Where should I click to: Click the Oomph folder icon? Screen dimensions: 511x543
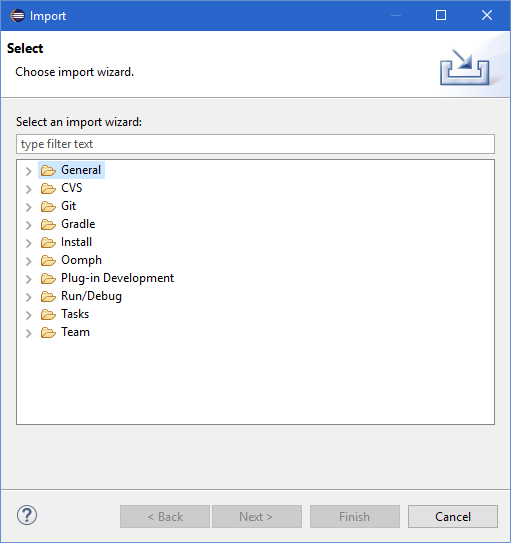(48, 260)
